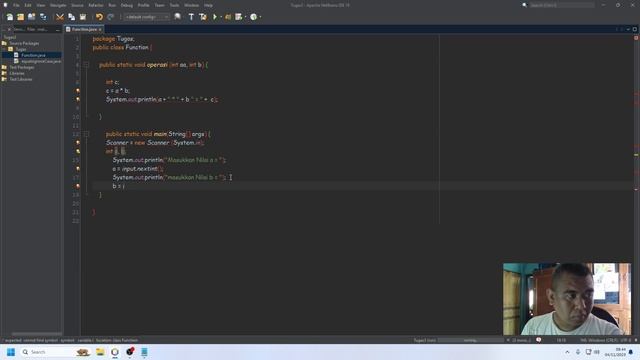Click error bulb beside the input.nextint line
The height and width of the screenshot is (360, 640).
coord(78,169)
